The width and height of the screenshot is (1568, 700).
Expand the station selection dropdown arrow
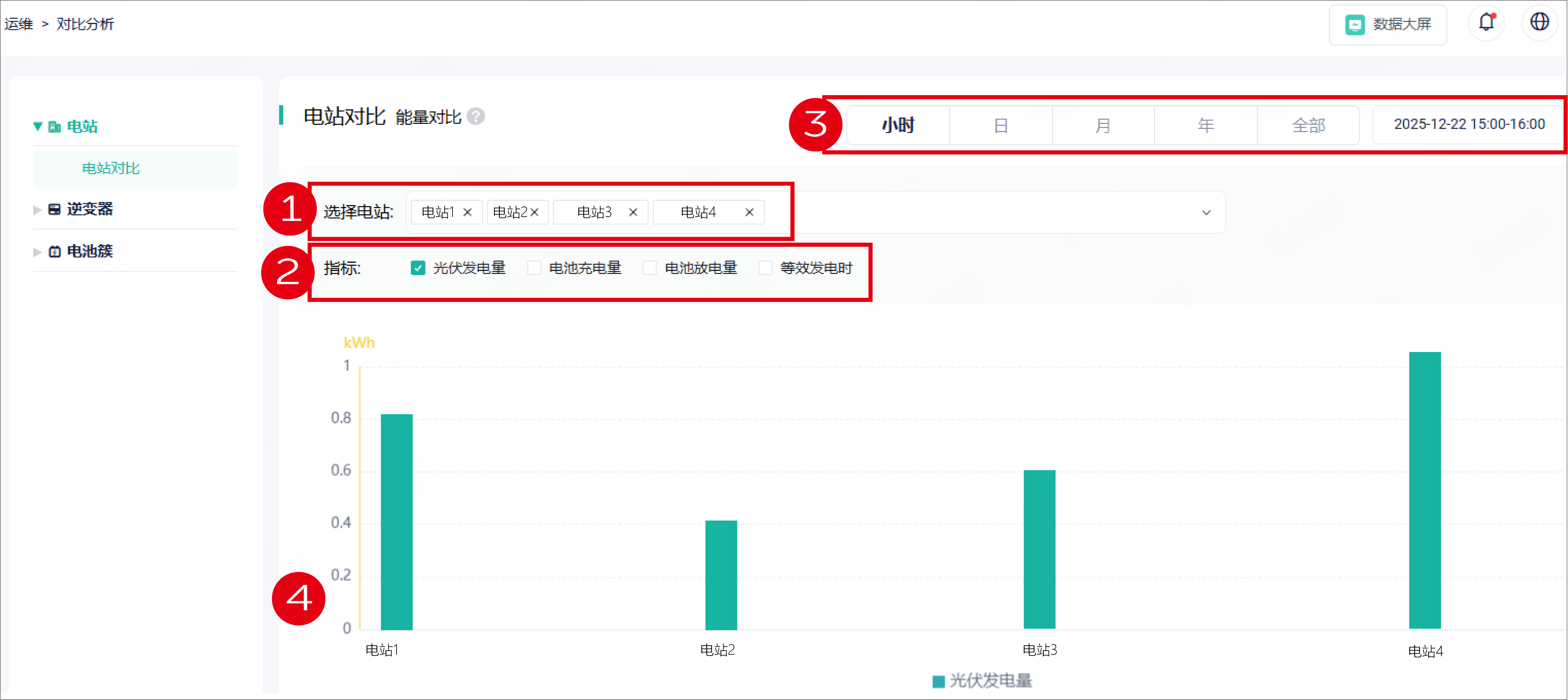click(1206, 212)
